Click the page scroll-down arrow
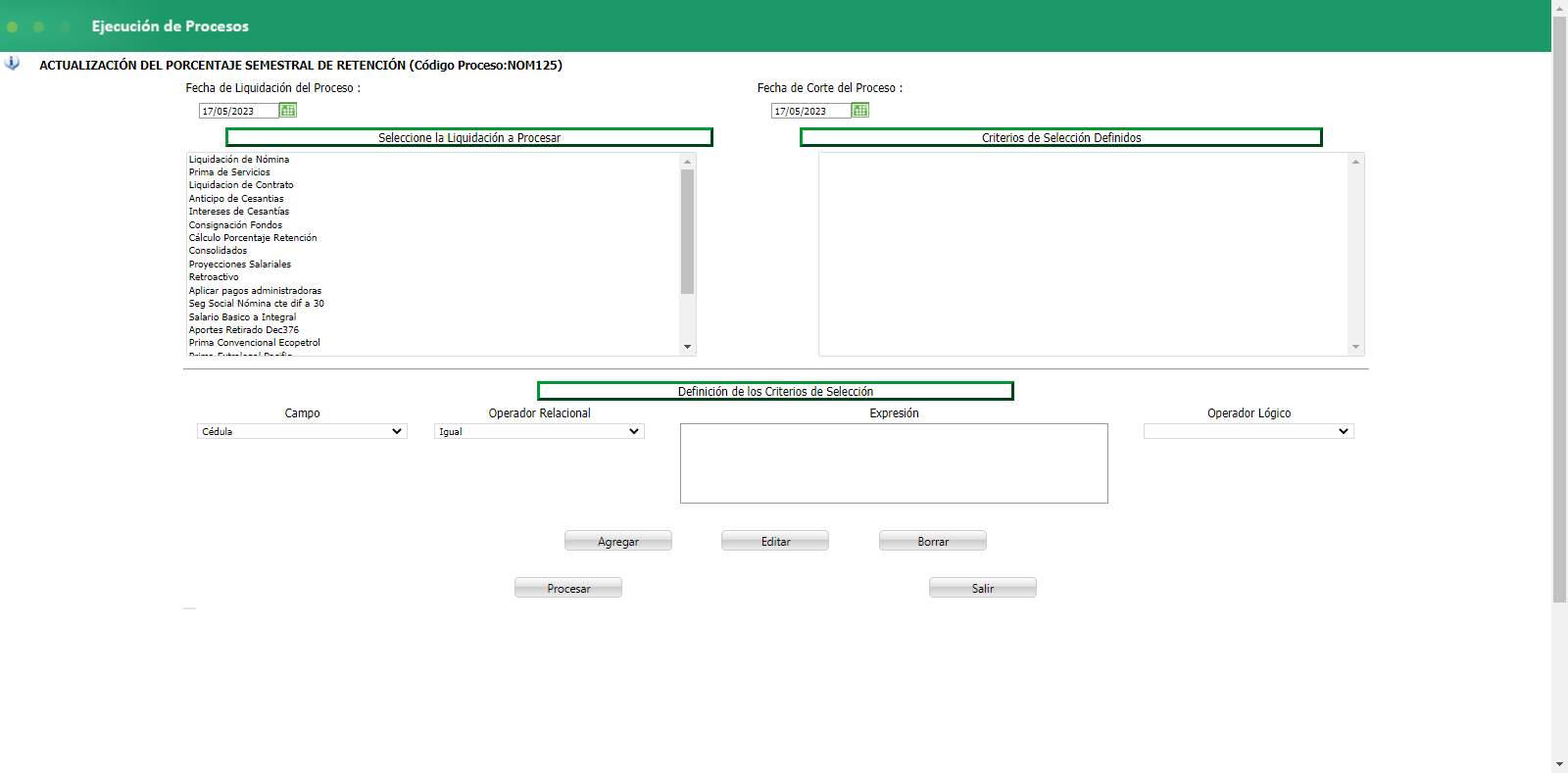Image resolution: width=1568 pixels, height=773 pixels. tap(1559, 764)
